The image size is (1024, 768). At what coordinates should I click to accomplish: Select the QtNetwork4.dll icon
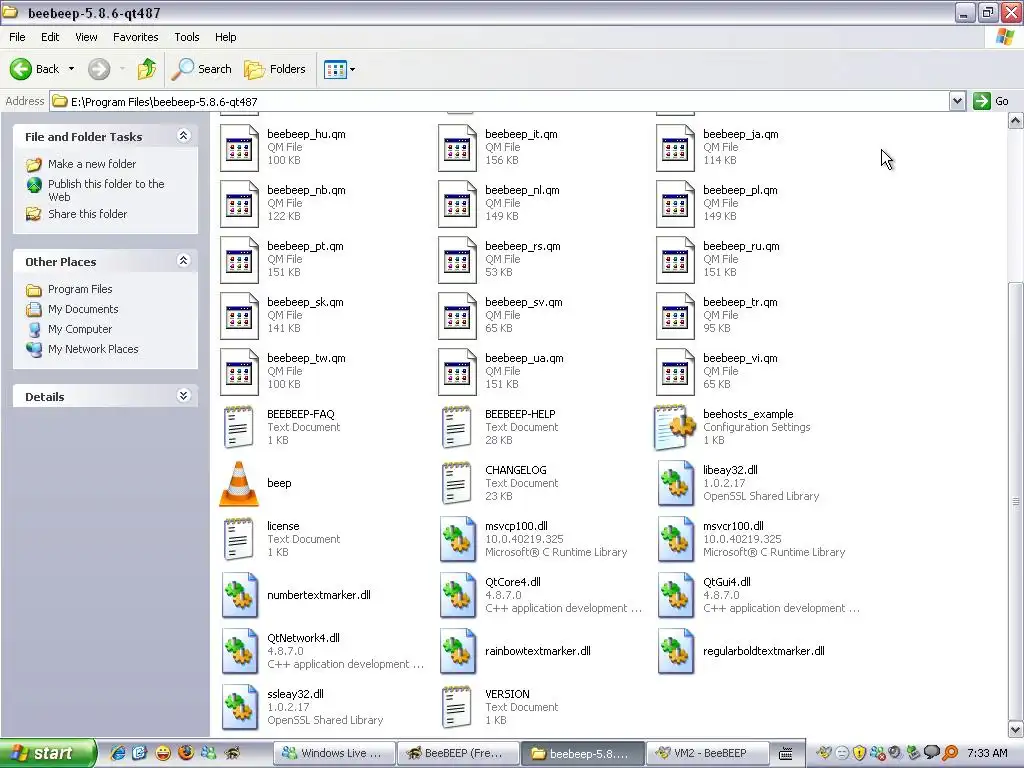click(239, 652)
